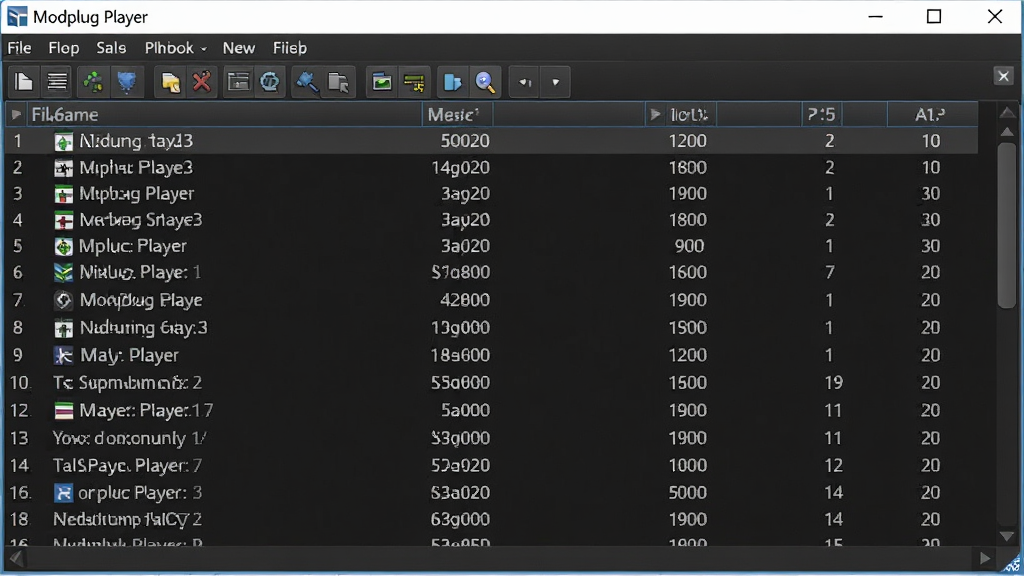Select the row 18 entry ending in 2
The width and height of the screenshot is (1024, 576).
pos(492,520)
